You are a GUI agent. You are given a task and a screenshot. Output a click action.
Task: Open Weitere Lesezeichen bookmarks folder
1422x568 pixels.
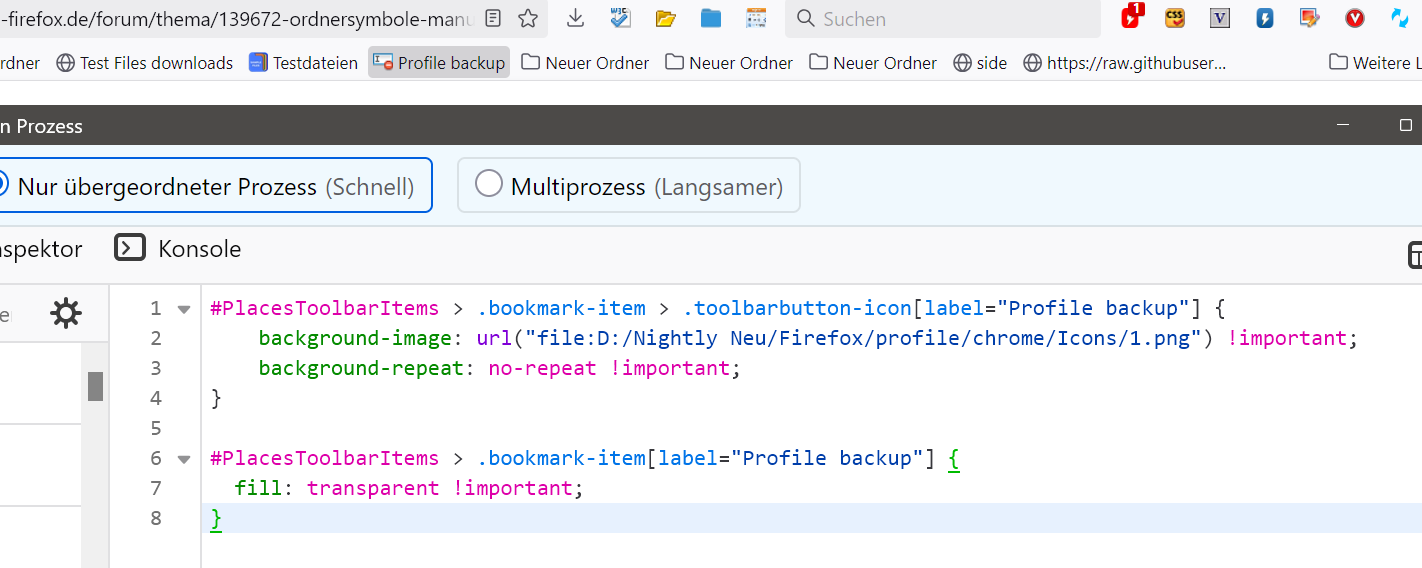[1375, 63]
